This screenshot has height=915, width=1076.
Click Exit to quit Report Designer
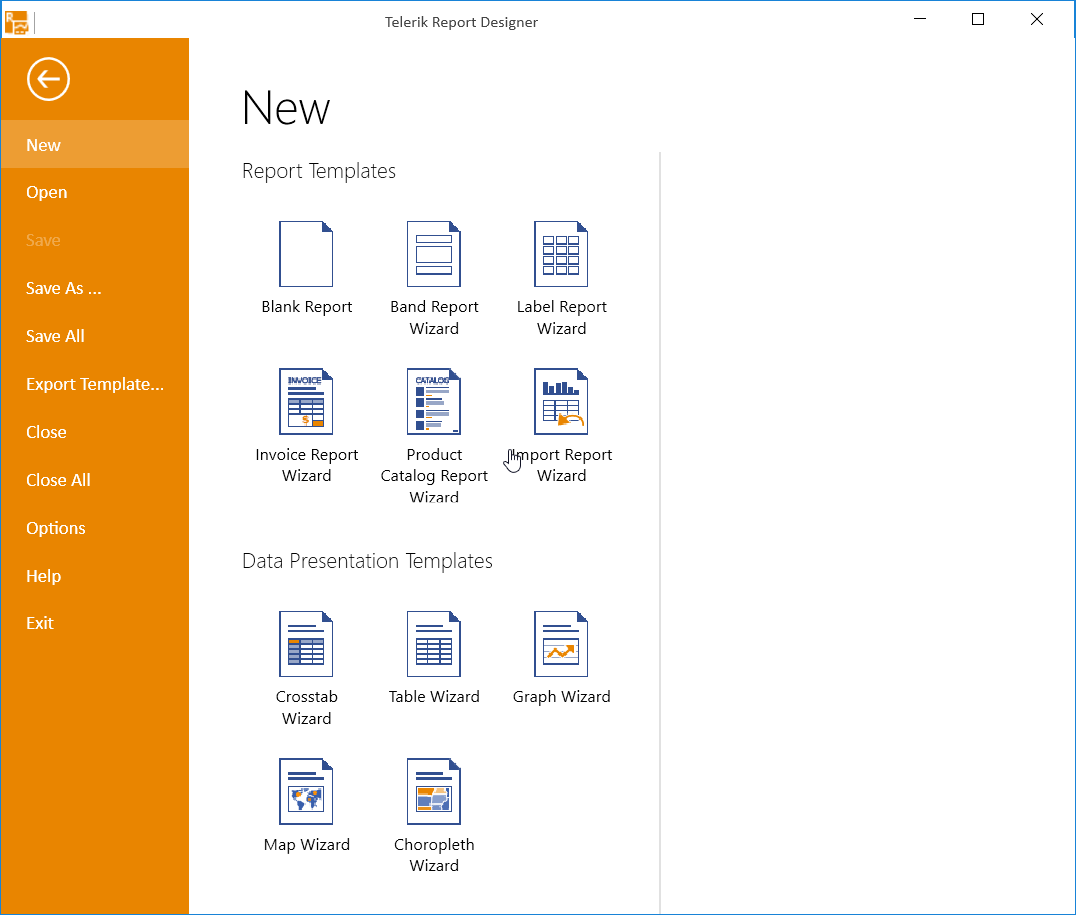(40, 624)
